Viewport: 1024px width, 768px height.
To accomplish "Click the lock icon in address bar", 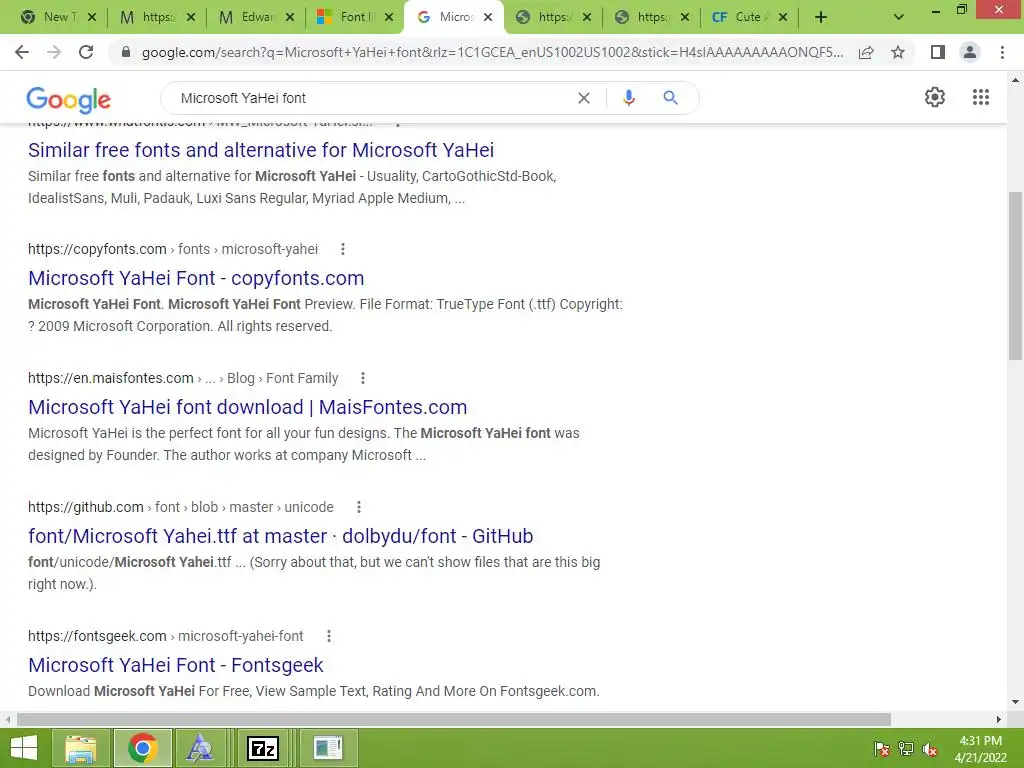I will click(126, 52).
